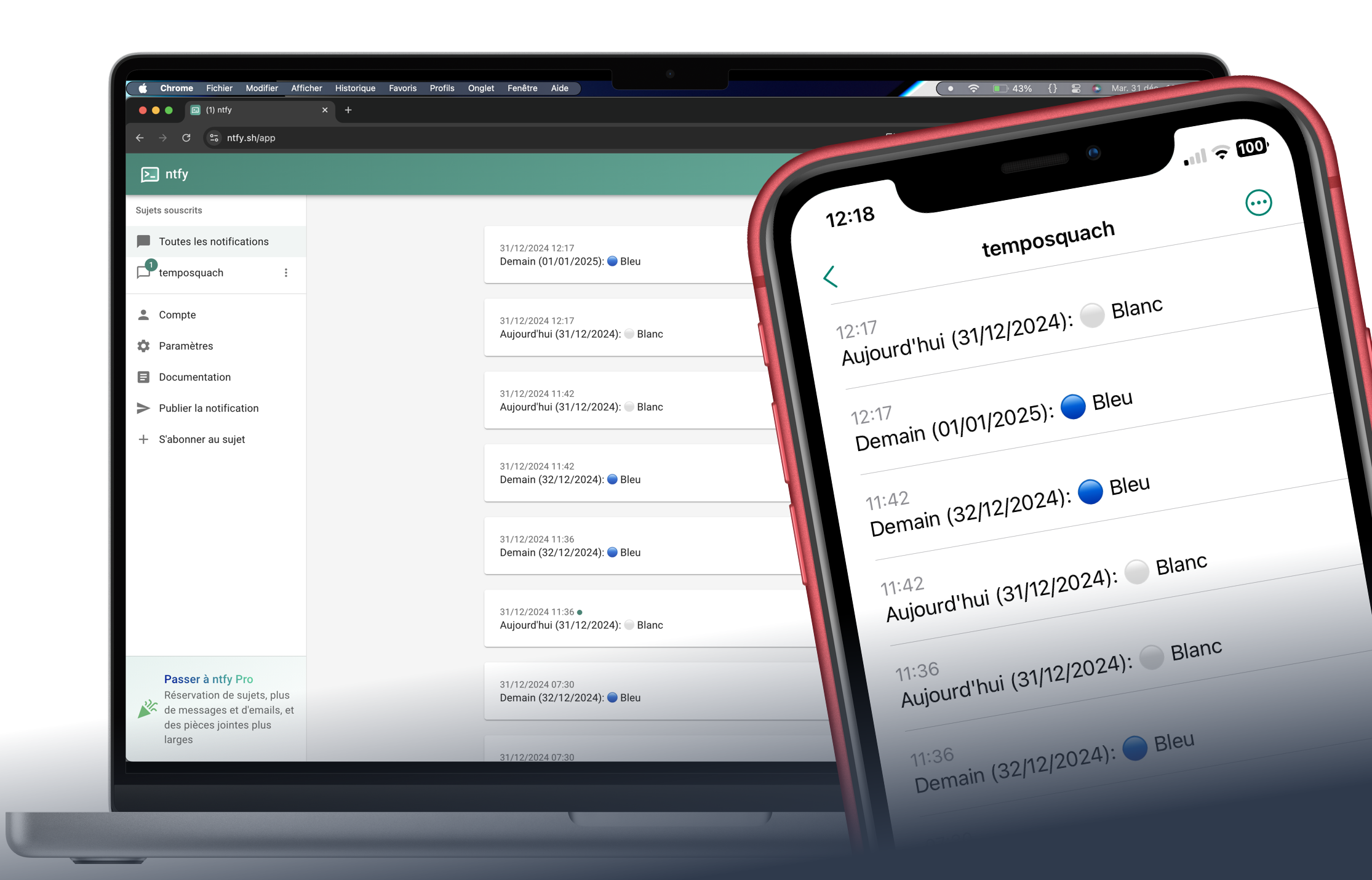Open the Profils menu

[442, 88]
